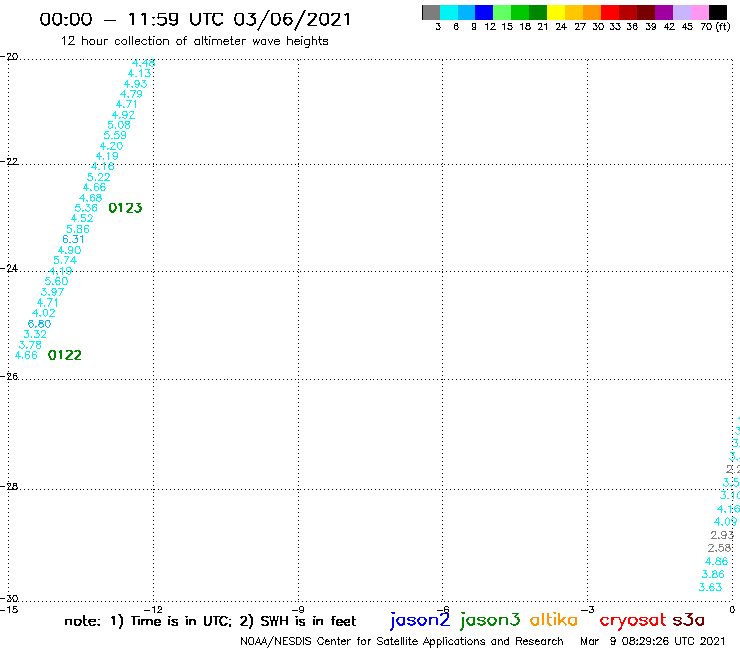Select the 0123 pass time label

(125, 208)
